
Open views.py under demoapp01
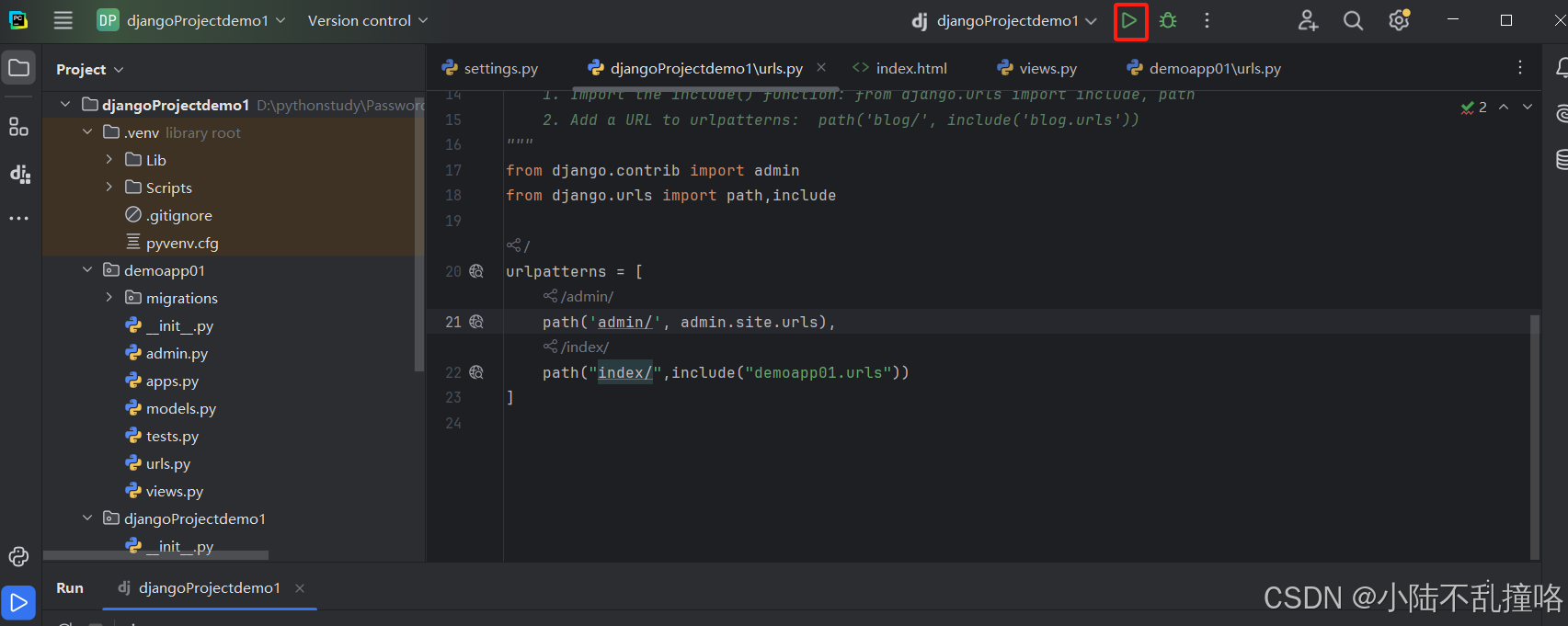pyautogui.click(x=175, y=491)
